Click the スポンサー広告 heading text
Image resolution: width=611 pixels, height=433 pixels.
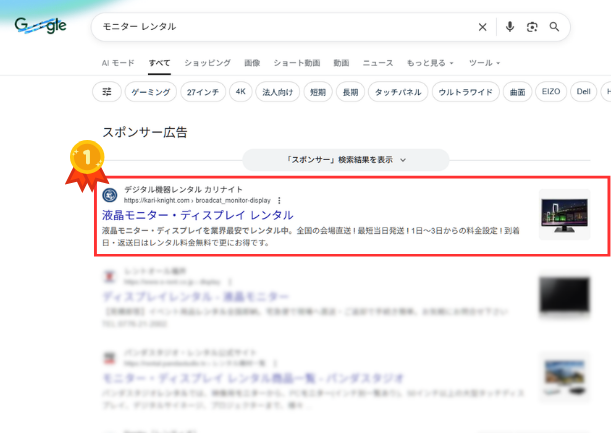145,132
